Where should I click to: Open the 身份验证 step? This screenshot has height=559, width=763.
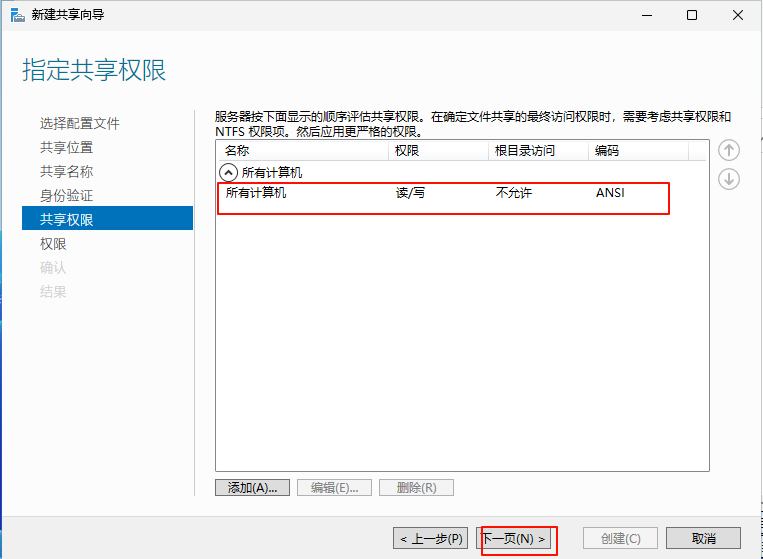click(67, 195)
